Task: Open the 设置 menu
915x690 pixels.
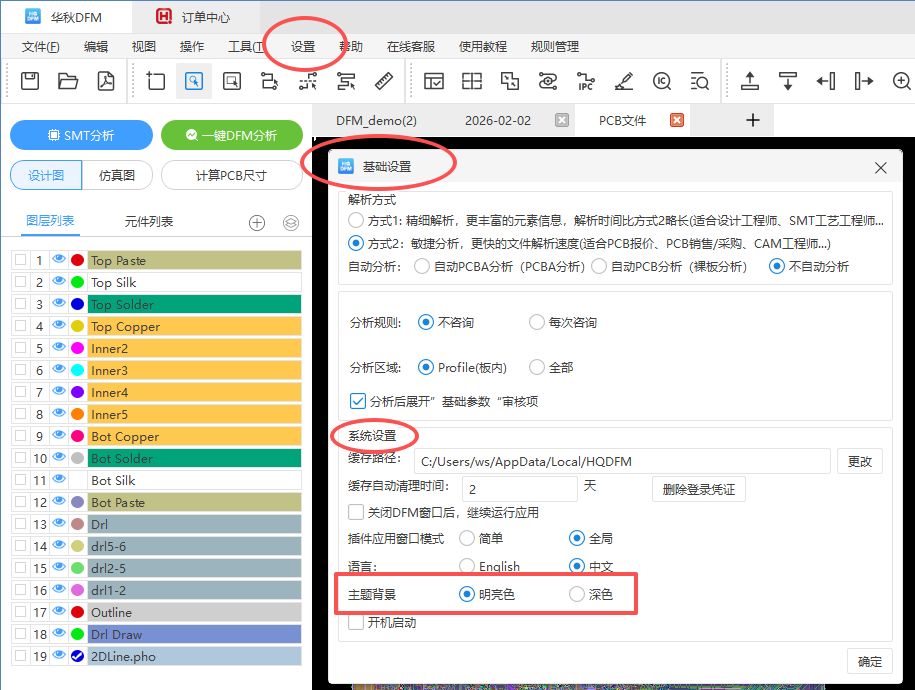Action: click(303, 47)
